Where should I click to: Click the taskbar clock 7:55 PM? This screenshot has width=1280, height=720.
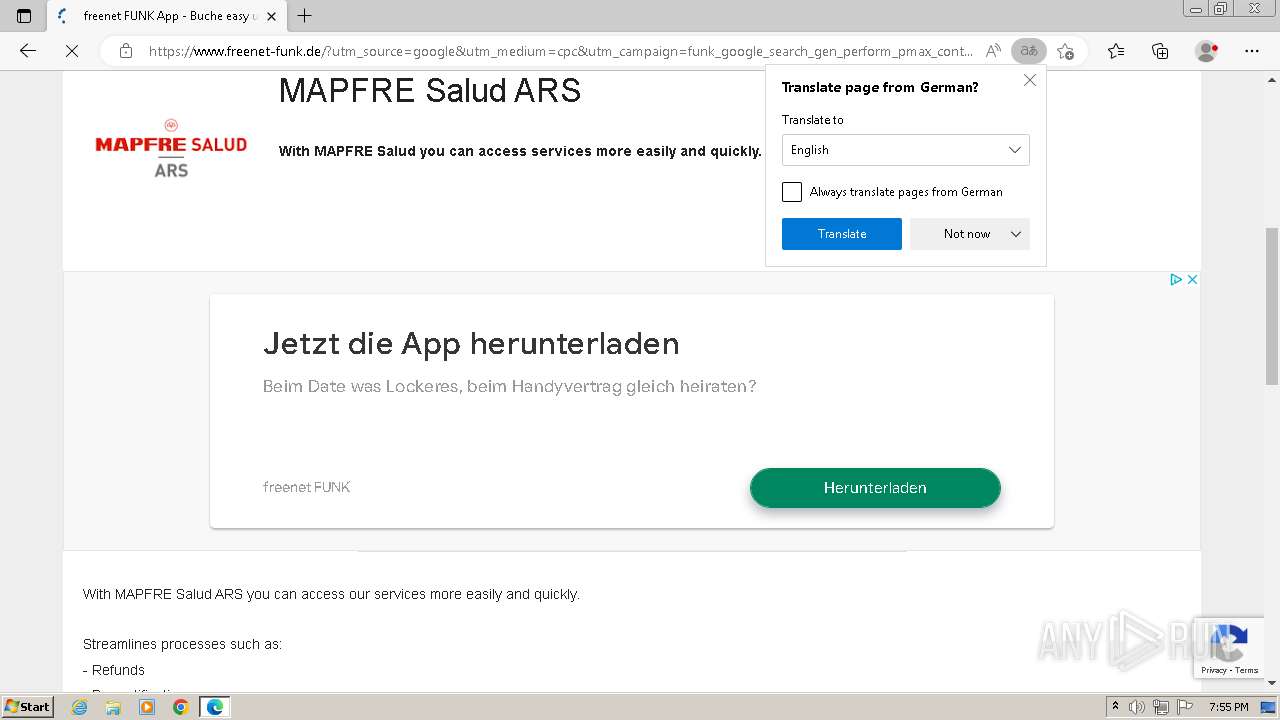pyautogui.click(x=1229, y=707)
